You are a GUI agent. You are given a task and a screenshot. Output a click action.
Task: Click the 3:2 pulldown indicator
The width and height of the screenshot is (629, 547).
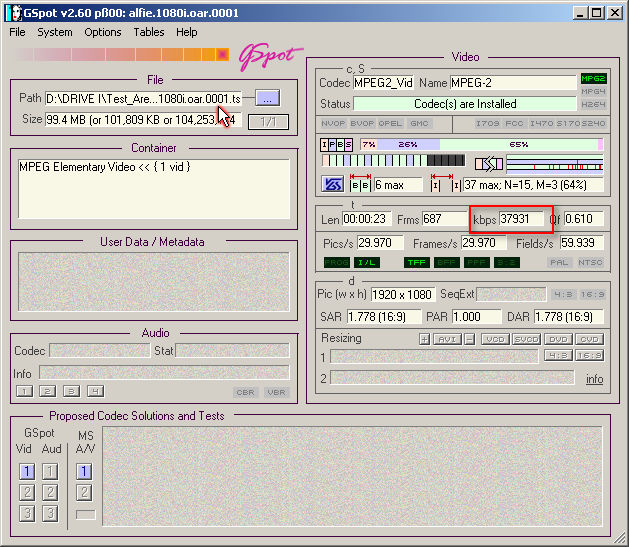[507, 263]
